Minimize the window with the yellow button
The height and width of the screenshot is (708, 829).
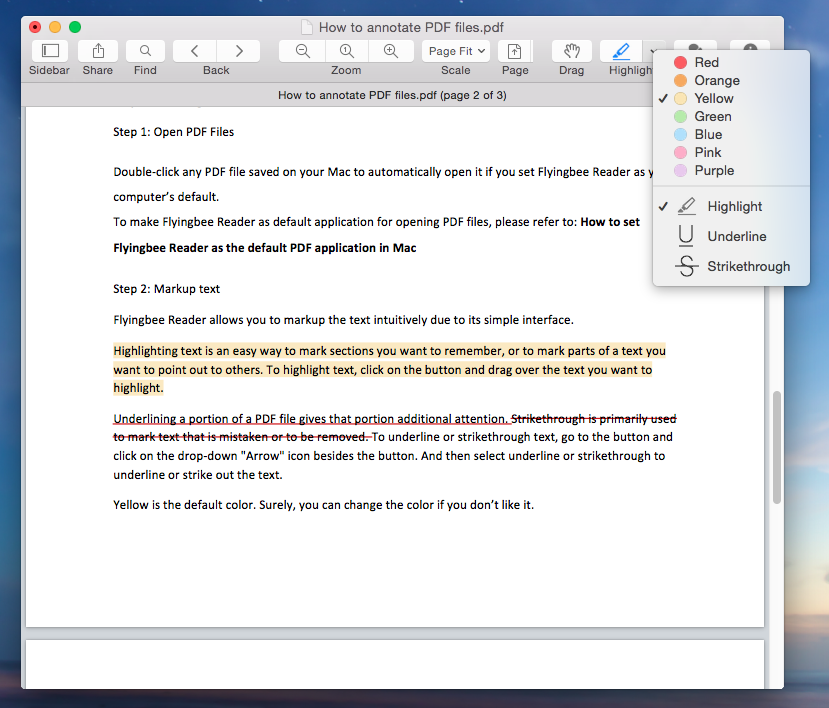point(55,27)
